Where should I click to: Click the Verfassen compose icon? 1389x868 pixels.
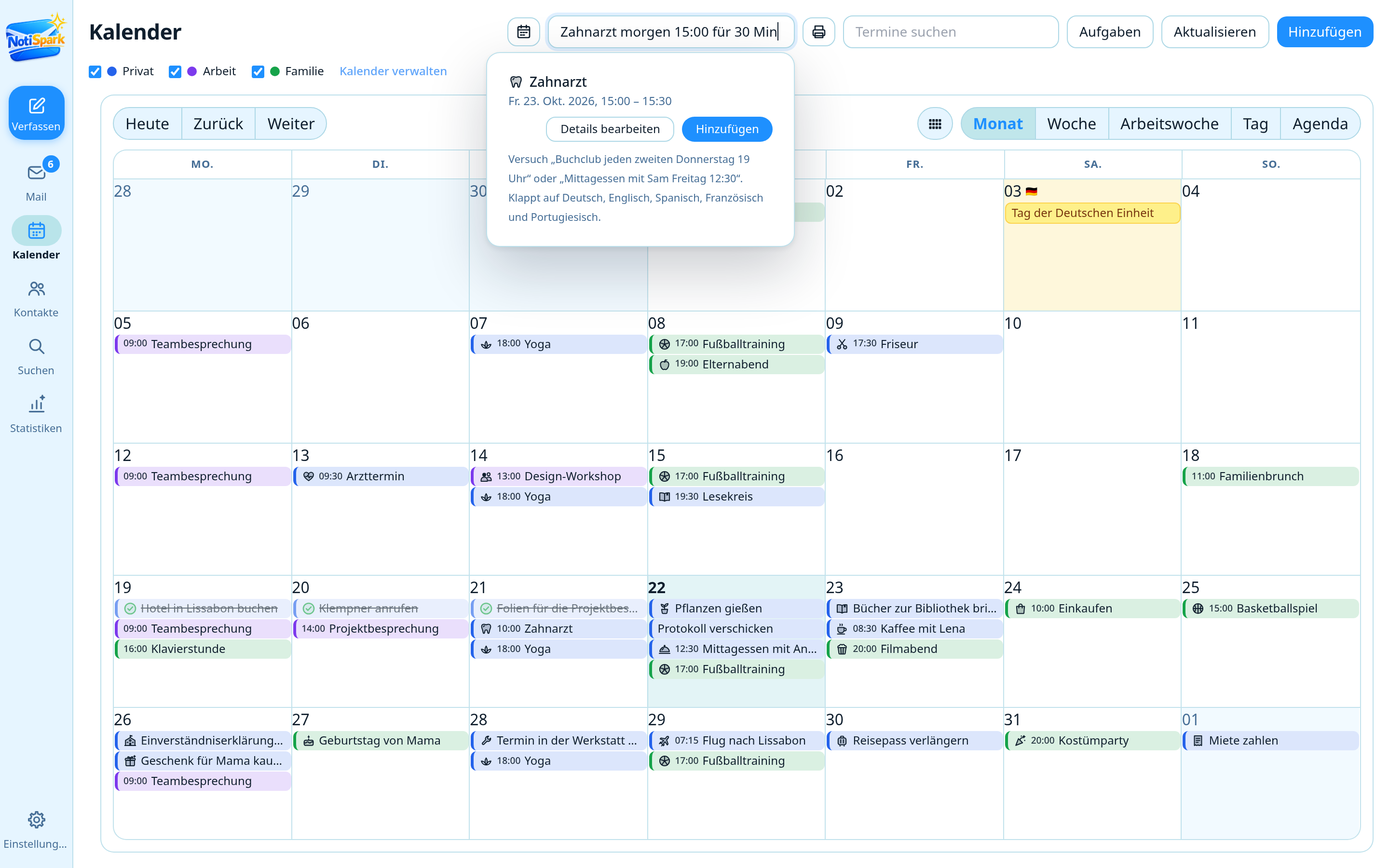tap(36, 106)
